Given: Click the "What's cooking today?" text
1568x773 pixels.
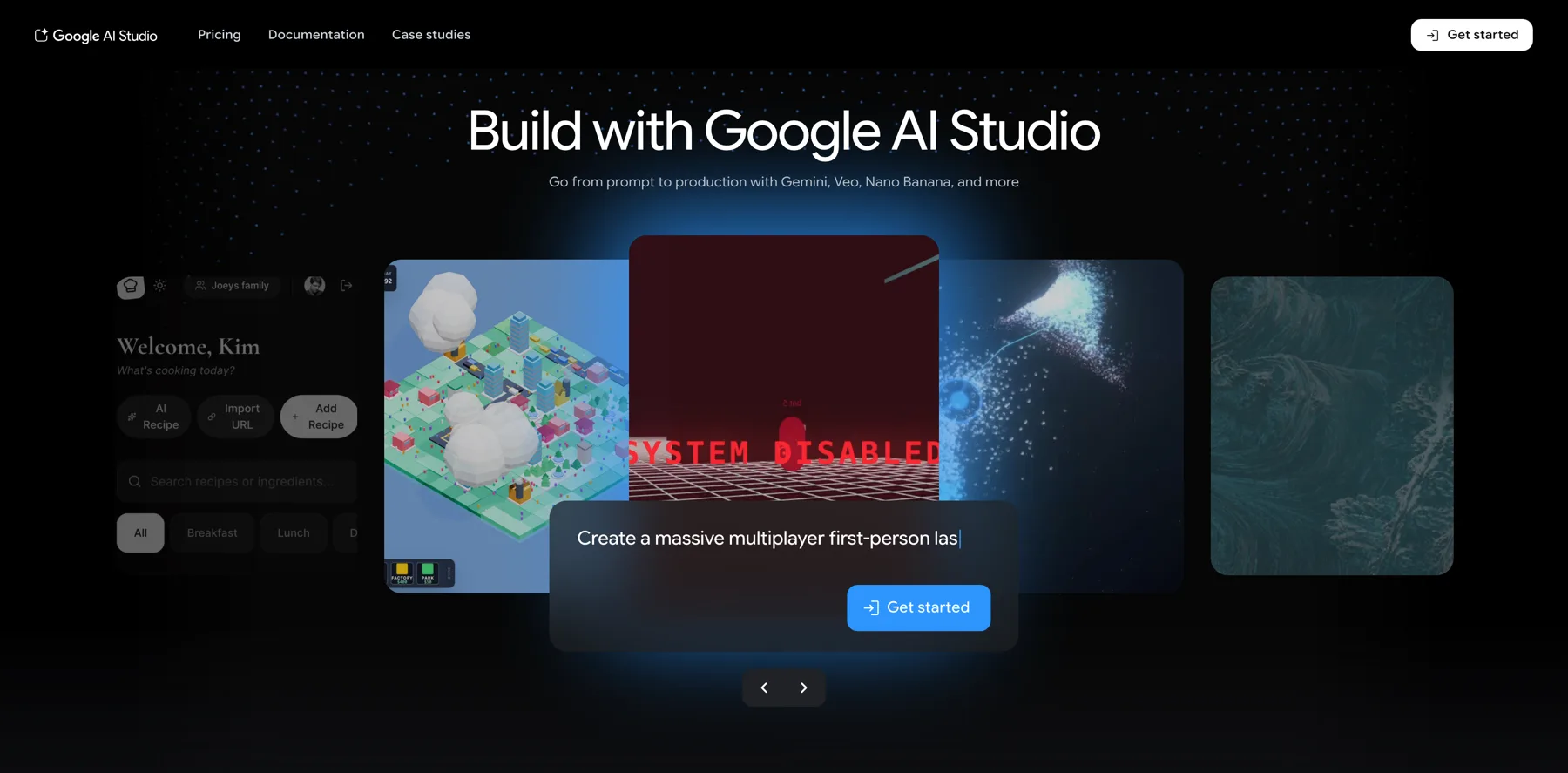Looking at the screenshot, I should click(176, 370).
